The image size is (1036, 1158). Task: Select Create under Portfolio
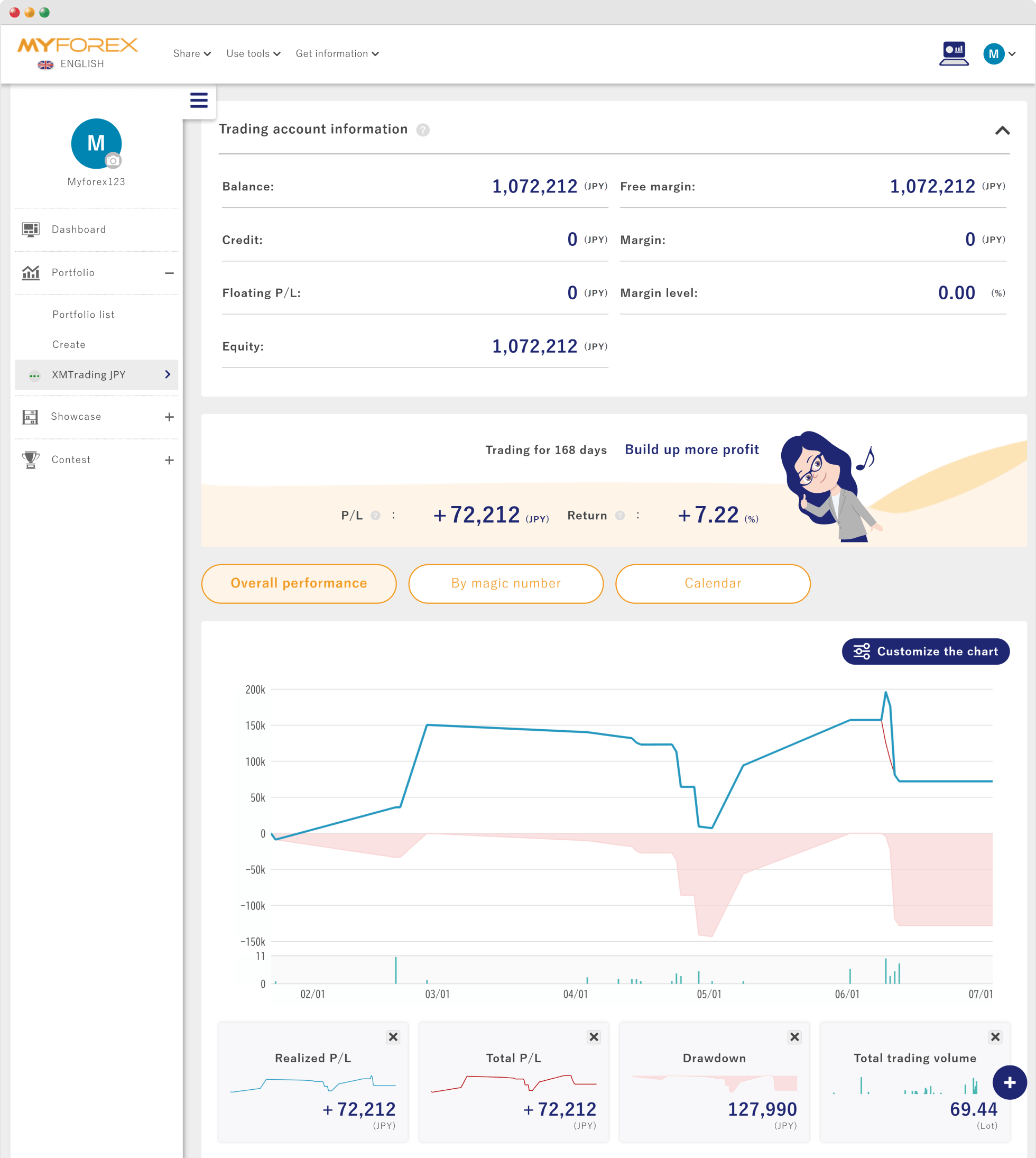click(x=69, y=345)
